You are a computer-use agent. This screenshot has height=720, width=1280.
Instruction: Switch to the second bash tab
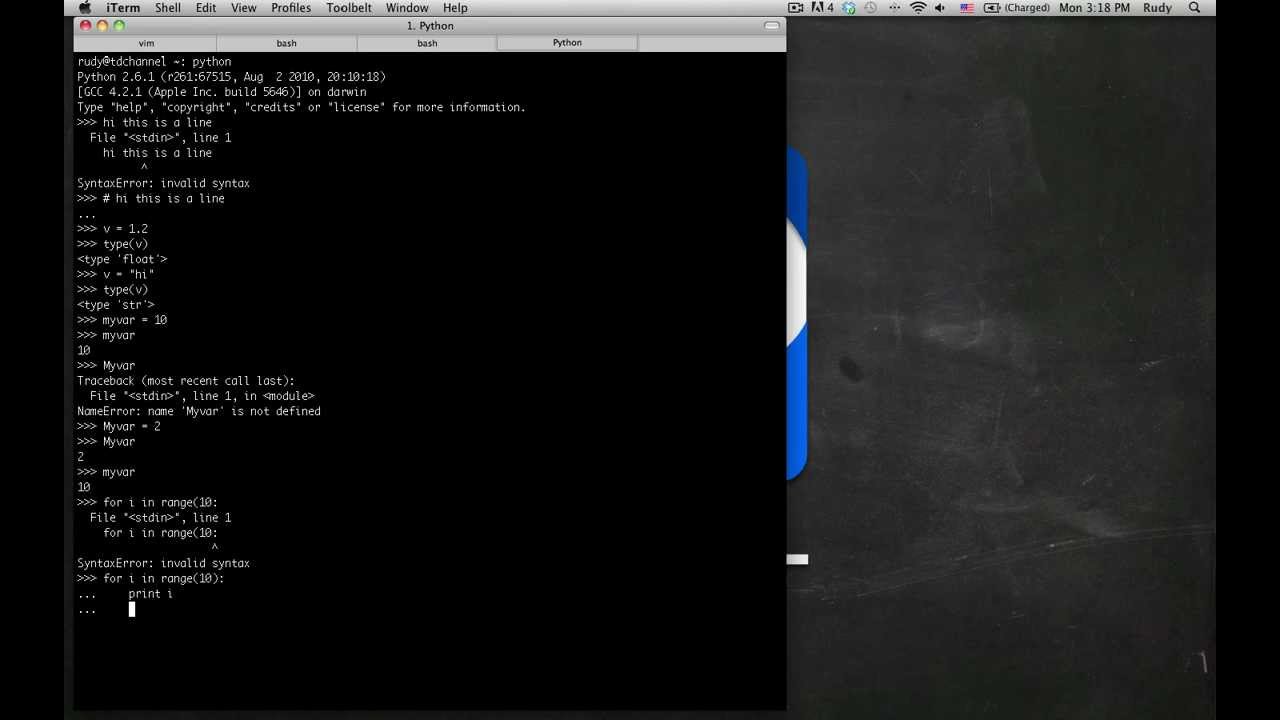tap(427, 43)
